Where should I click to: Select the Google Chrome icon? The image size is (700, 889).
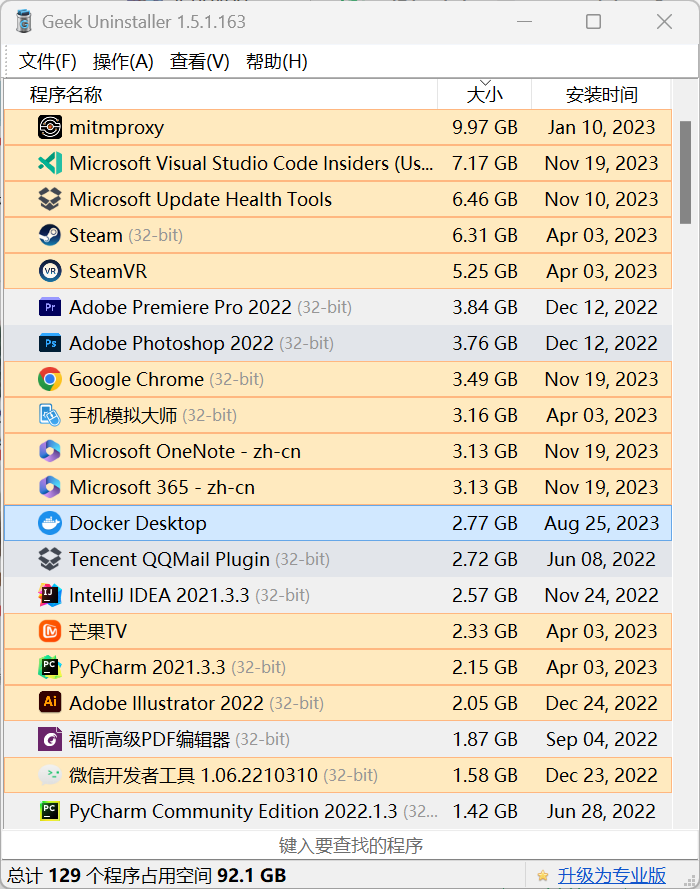[50, 379]
